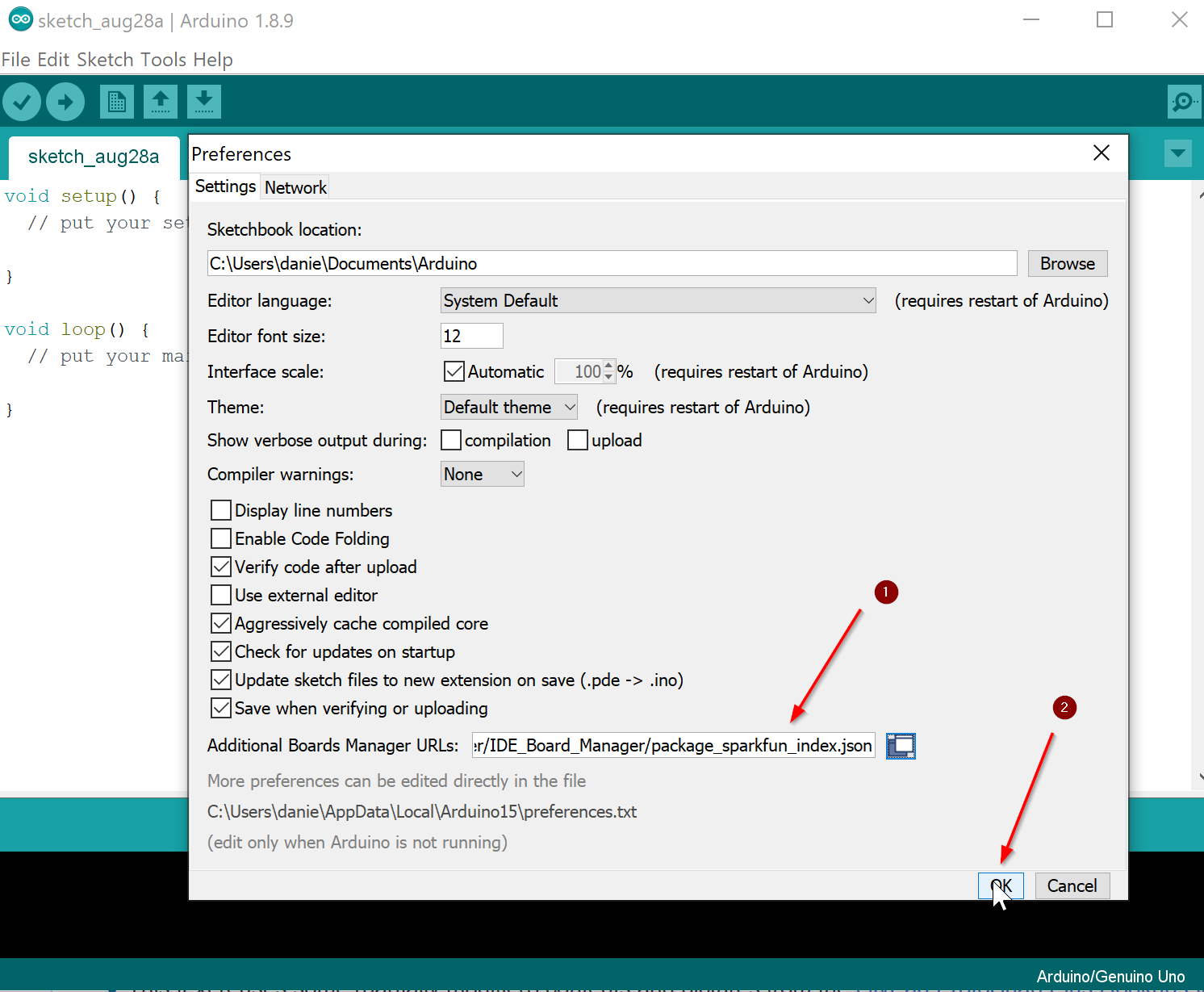Open the Help menu

(x=213, y=60)
